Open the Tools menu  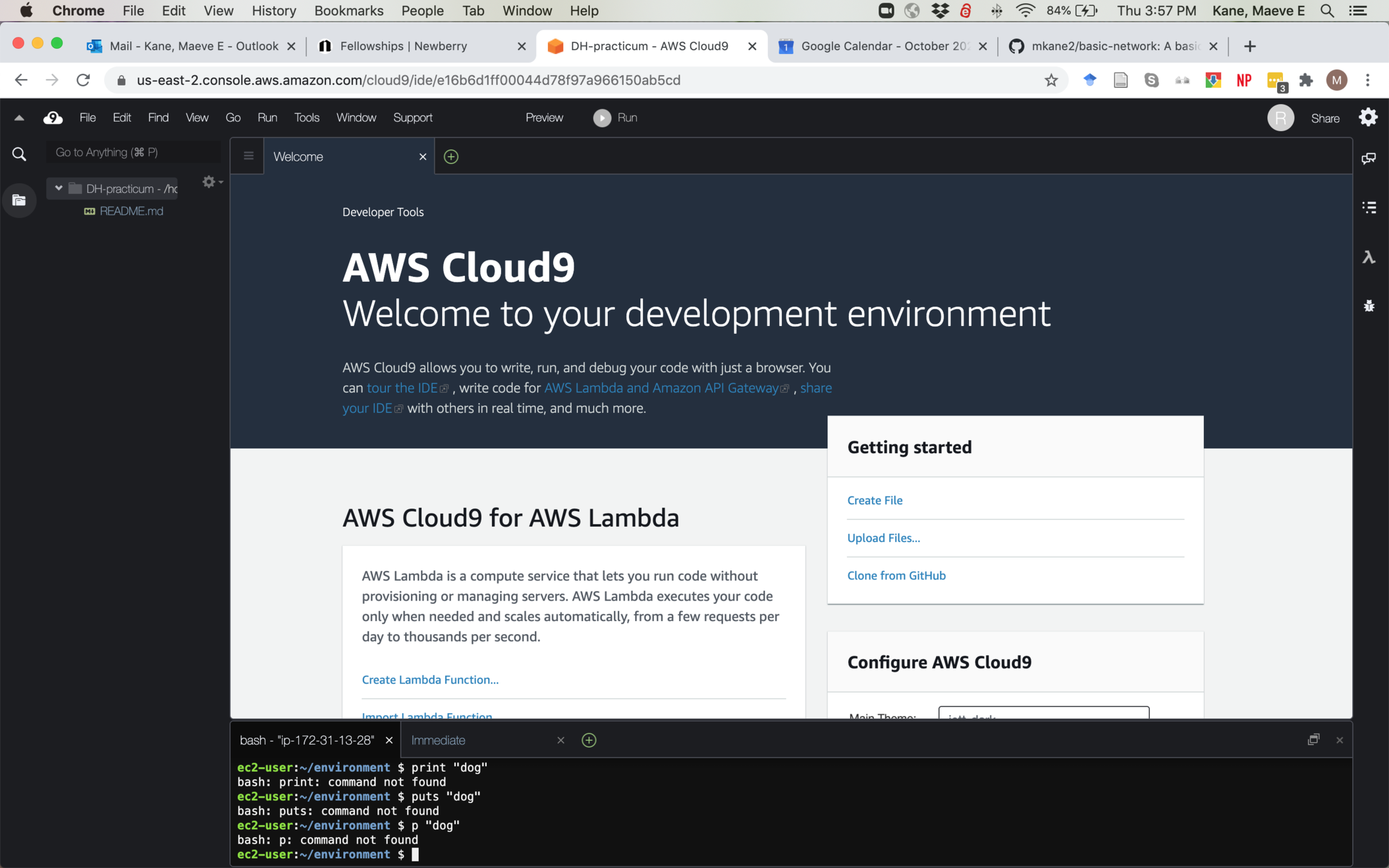coord(306,118)
